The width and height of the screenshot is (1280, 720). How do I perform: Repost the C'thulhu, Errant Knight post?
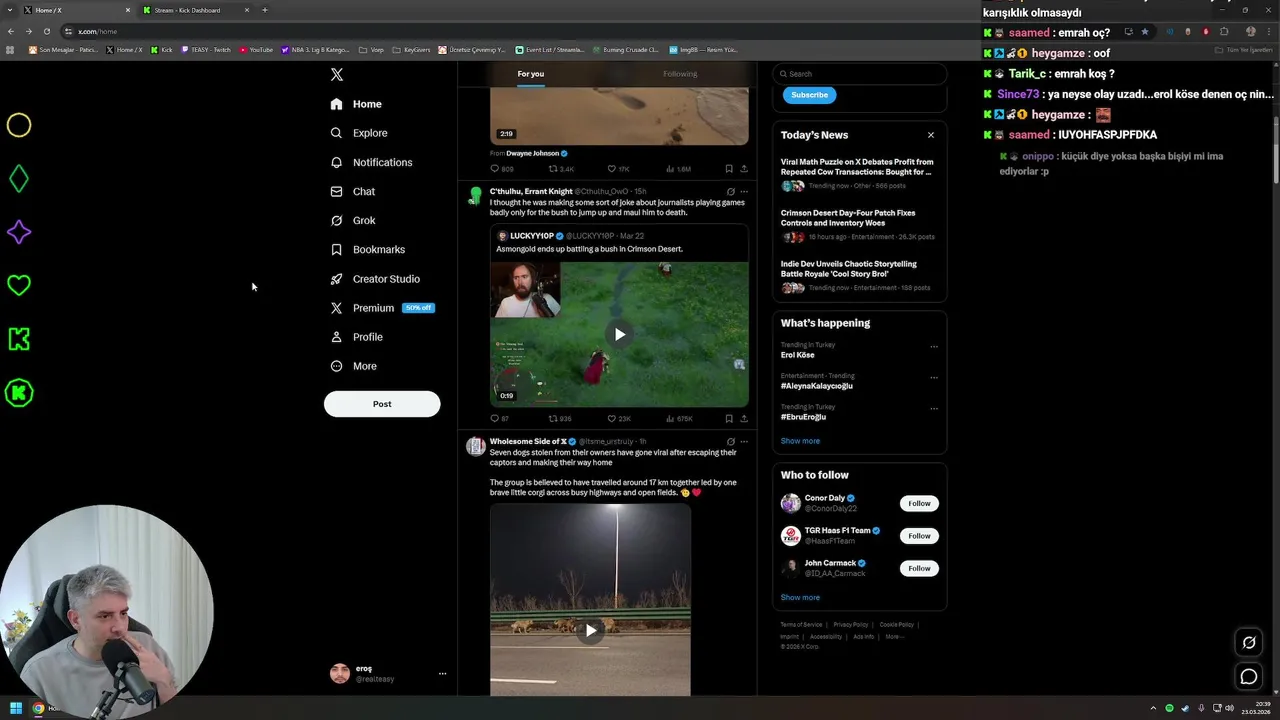pyautogui.click(x=560, y=419)
